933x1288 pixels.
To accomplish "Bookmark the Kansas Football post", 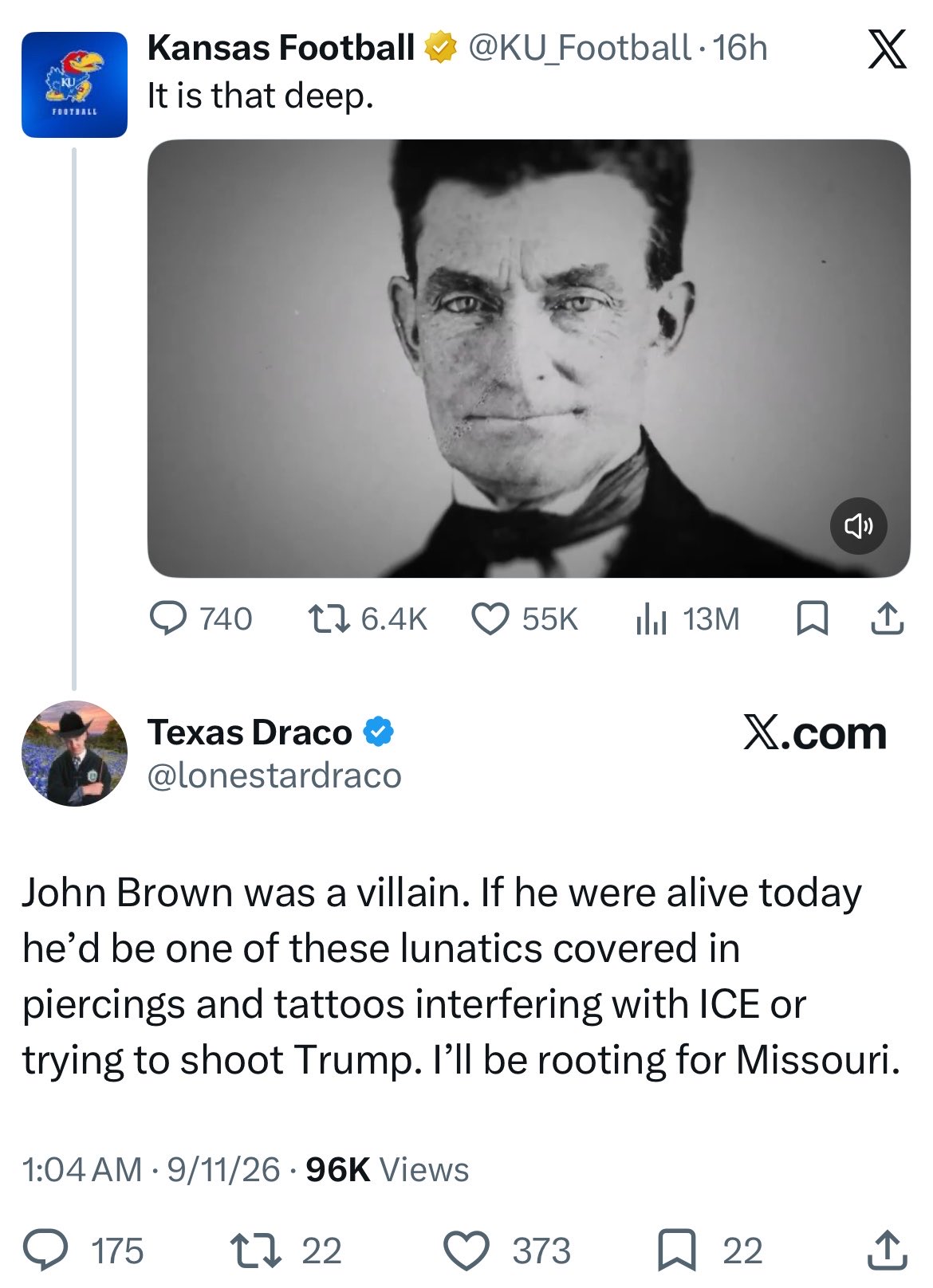I will pos(812,618).
